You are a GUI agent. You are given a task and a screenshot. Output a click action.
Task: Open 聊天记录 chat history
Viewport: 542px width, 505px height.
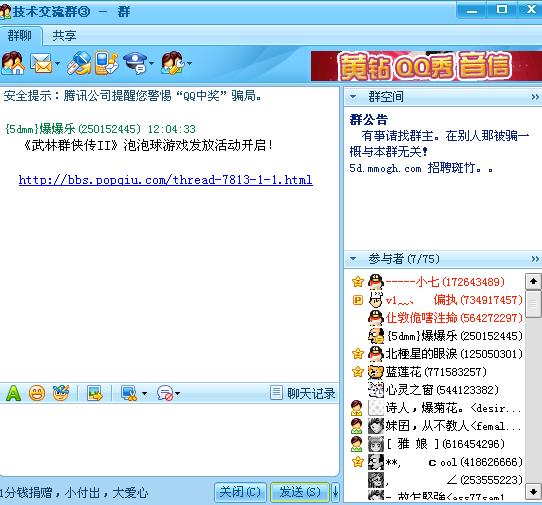[303, 393]
